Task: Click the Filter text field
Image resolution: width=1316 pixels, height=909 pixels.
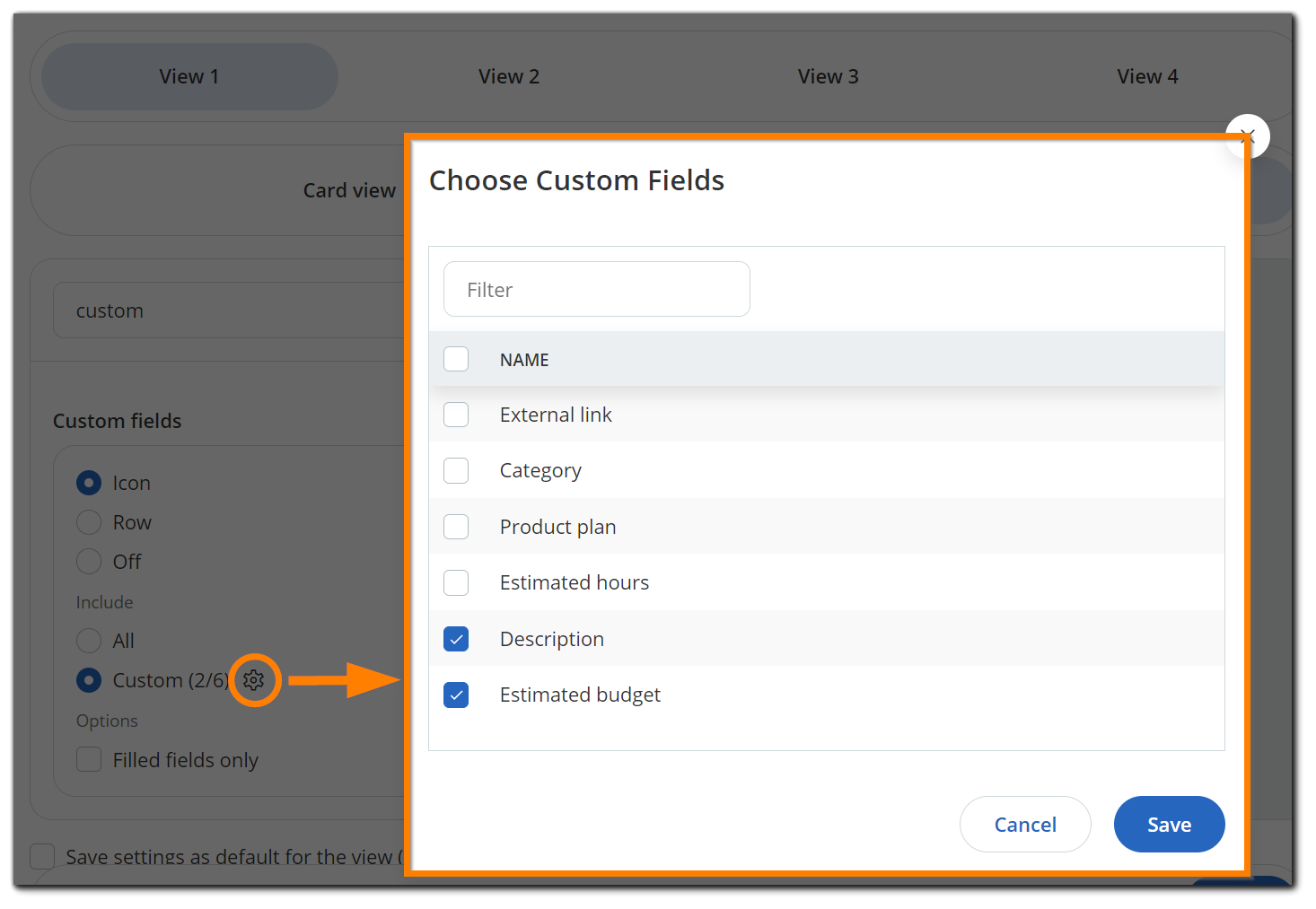Action: click(596, 290)
